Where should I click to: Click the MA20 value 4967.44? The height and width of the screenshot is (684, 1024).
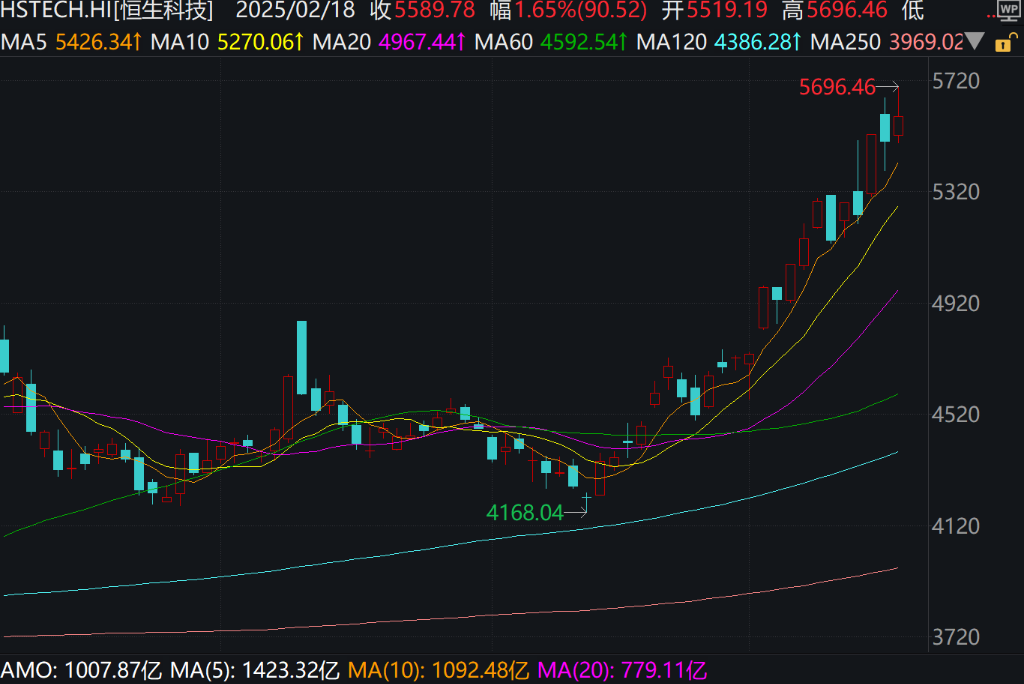pyautogui.click(x=422, y=42)
